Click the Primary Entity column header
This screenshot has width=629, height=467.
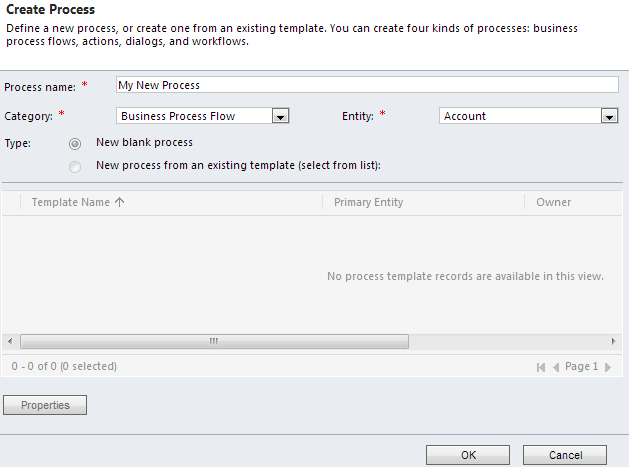[x=369, y=202]
